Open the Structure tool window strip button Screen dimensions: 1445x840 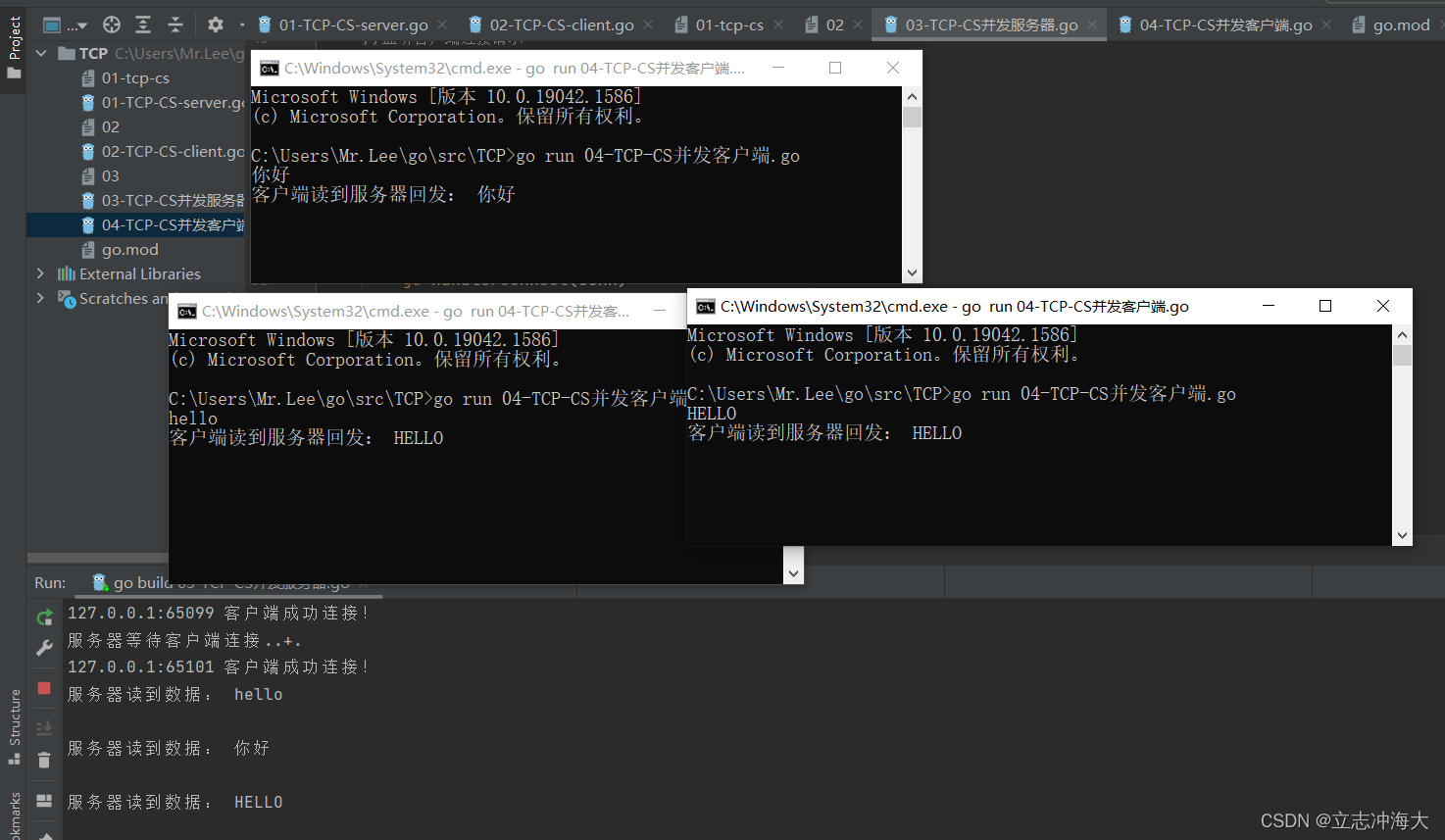pos(14,727)
